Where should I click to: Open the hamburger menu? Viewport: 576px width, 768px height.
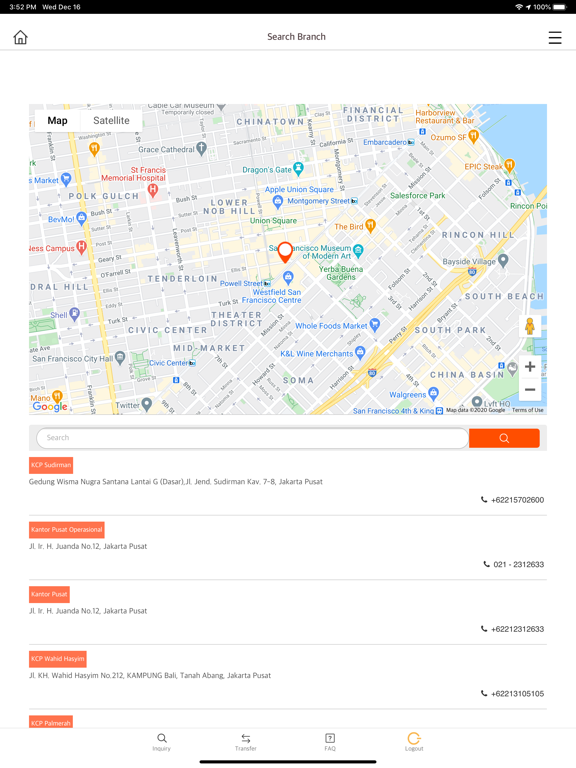555,38
